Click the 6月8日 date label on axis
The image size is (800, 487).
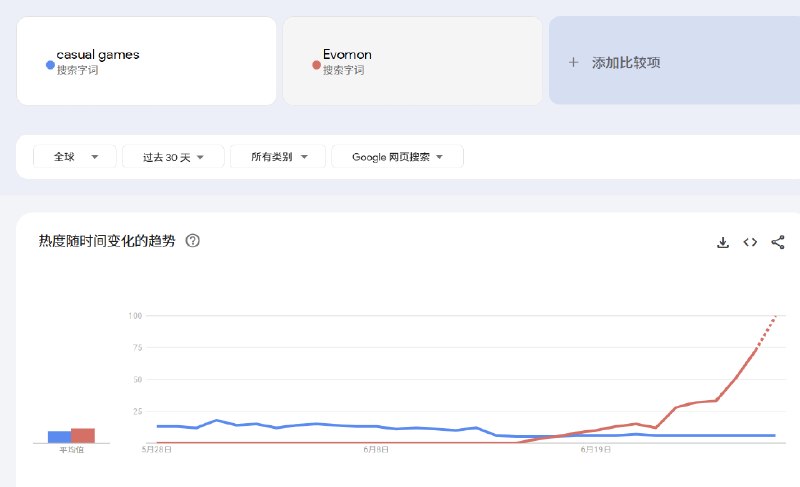(x=376, y=450)
